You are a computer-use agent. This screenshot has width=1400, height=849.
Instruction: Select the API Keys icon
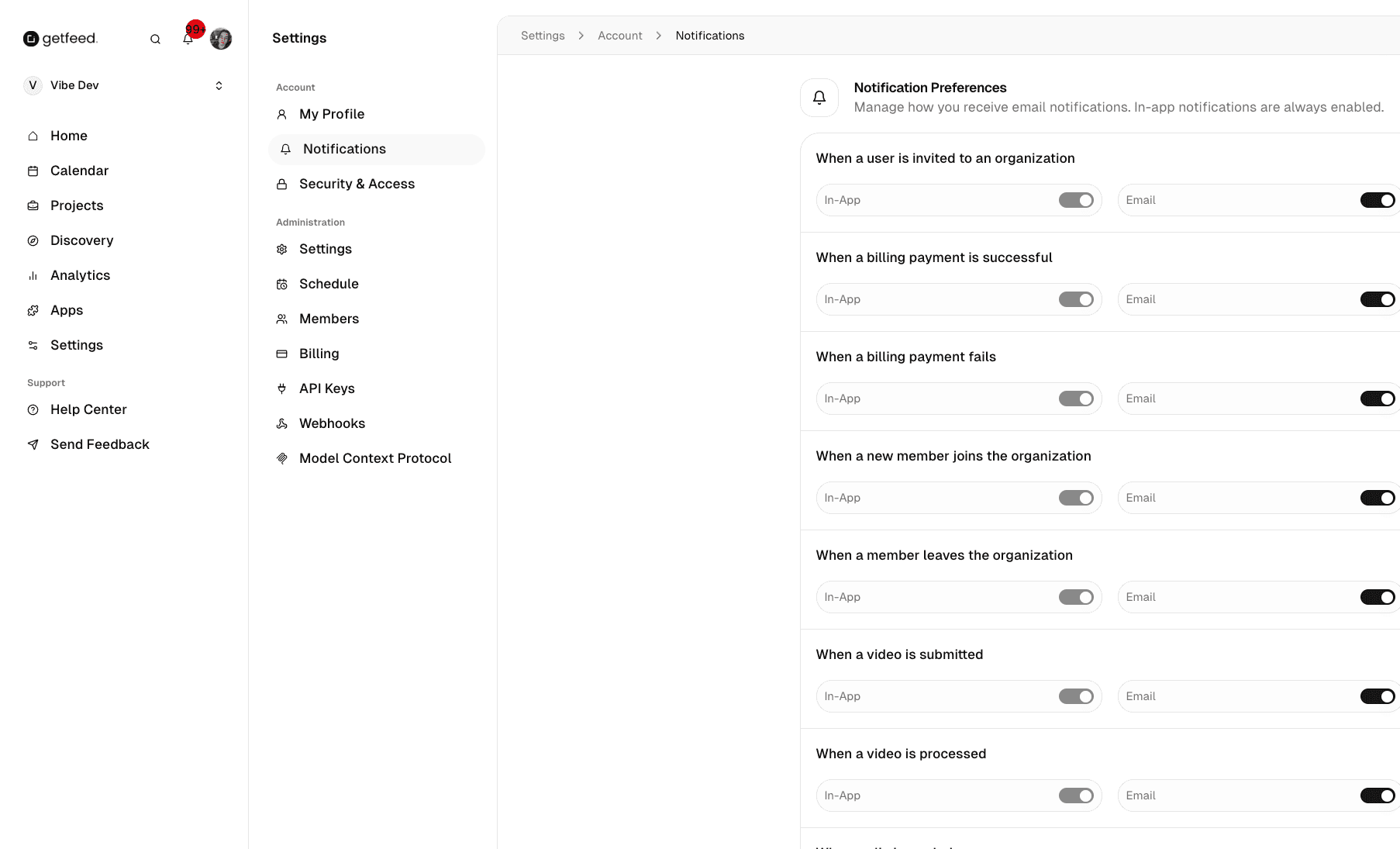282,388
